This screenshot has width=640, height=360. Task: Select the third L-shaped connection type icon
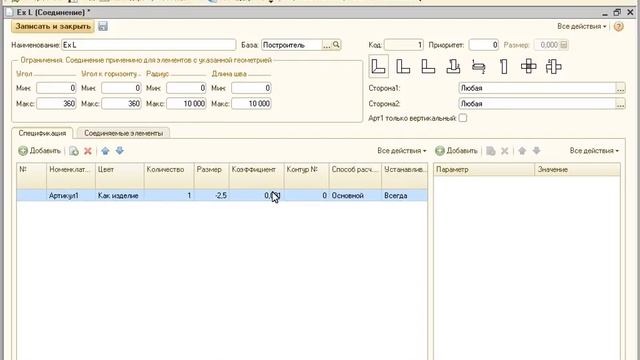428,66
